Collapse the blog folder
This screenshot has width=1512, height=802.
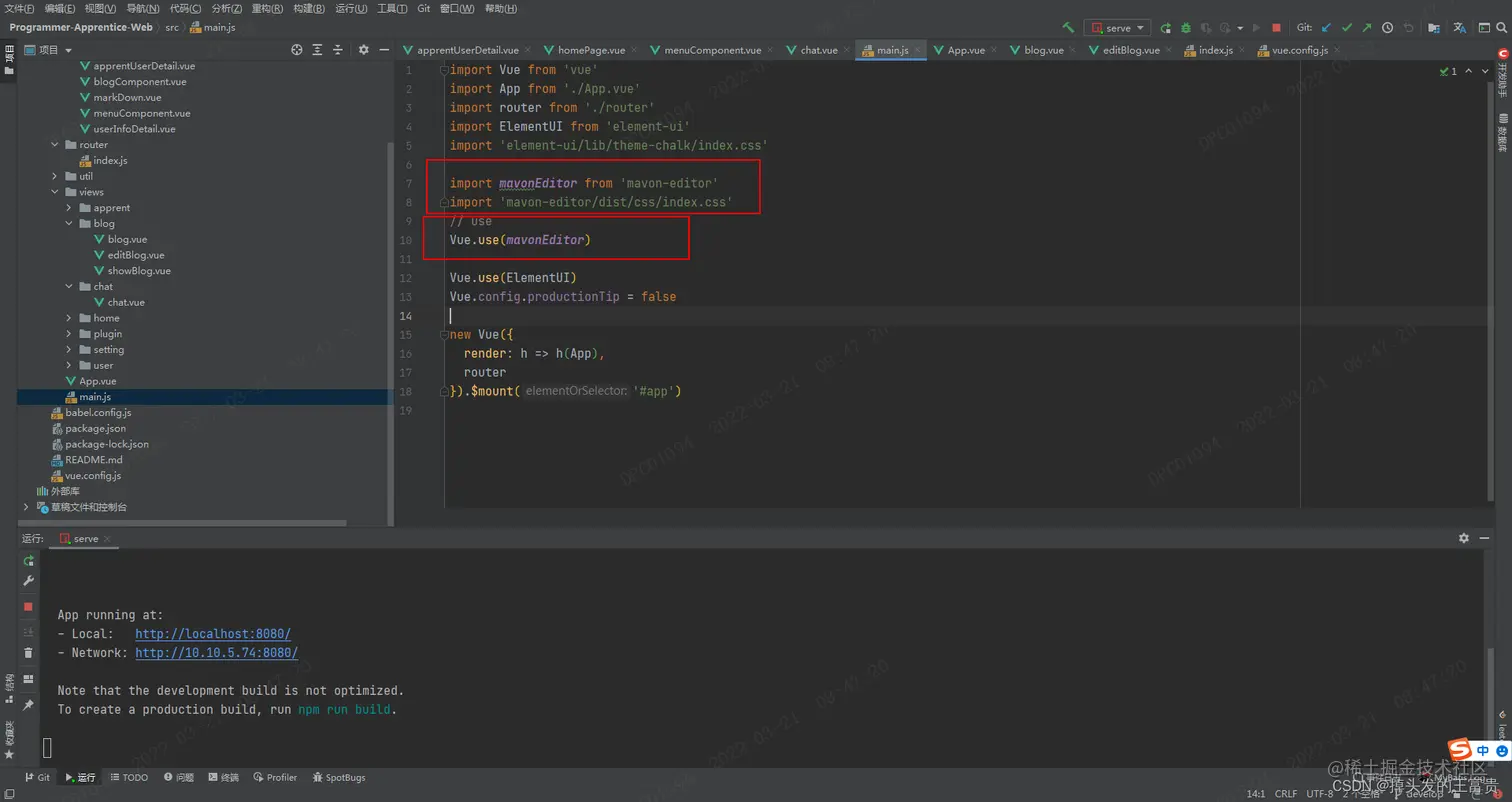coord(69,224)
